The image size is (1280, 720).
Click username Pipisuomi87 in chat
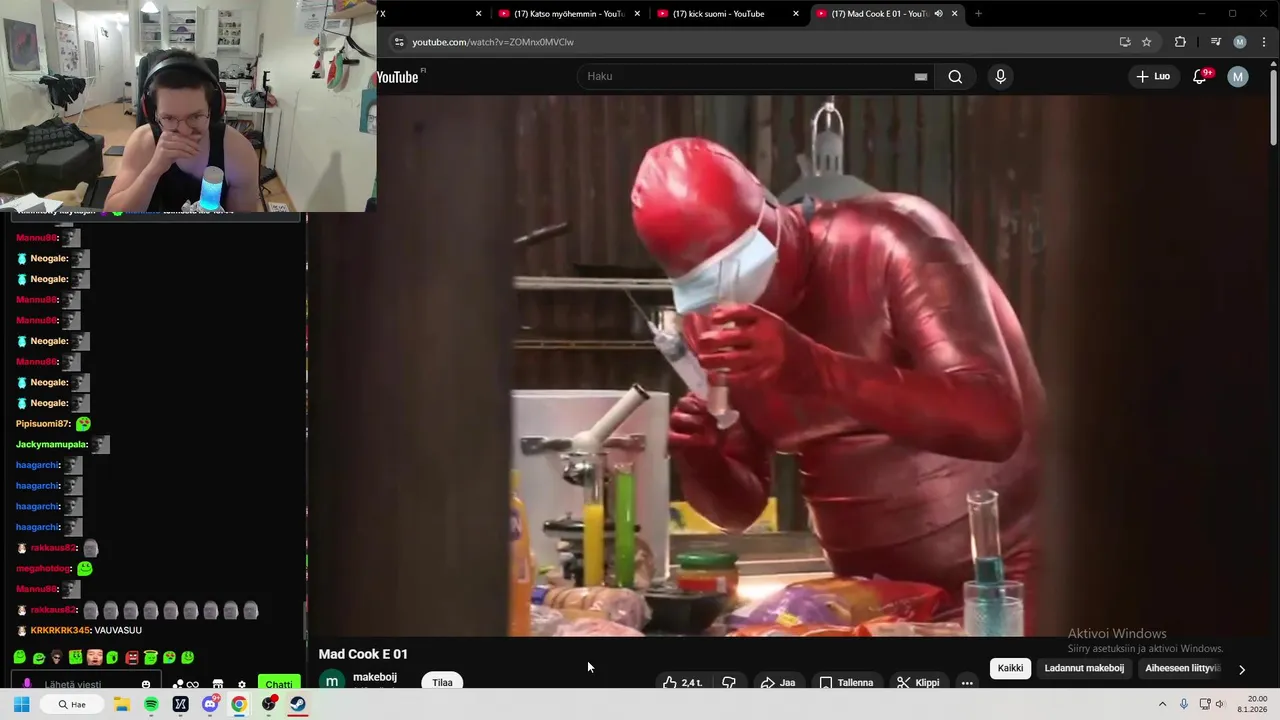coord(43,424)
